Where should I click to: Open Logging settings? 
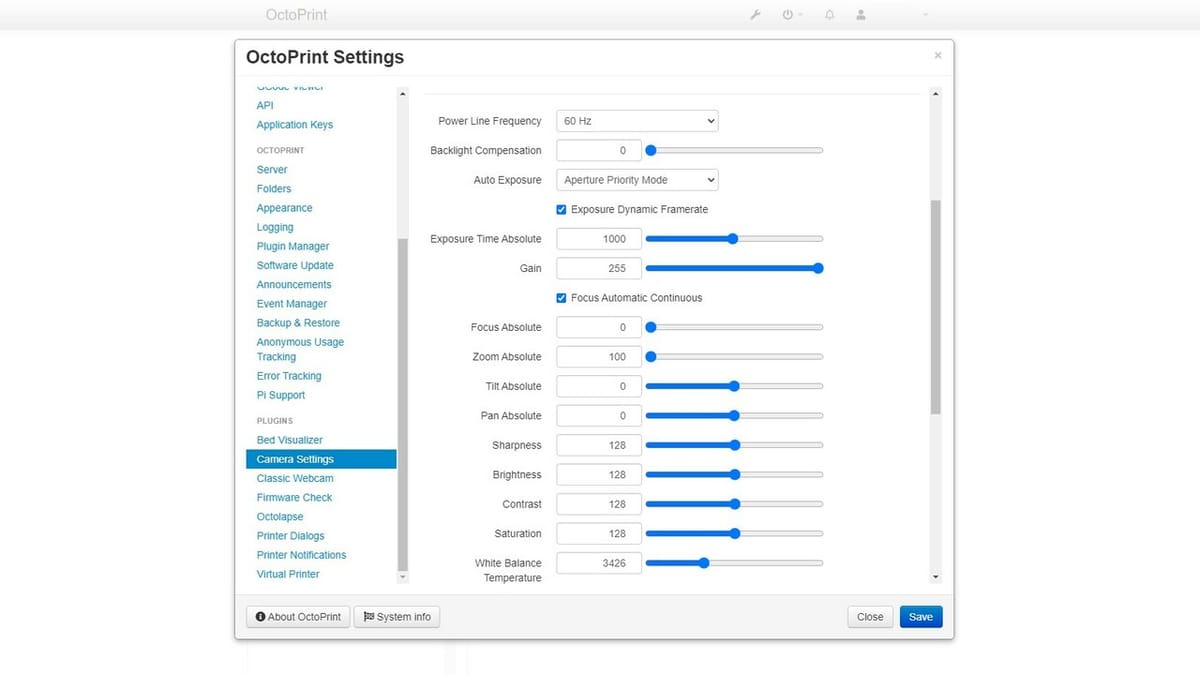click(275, 227)
